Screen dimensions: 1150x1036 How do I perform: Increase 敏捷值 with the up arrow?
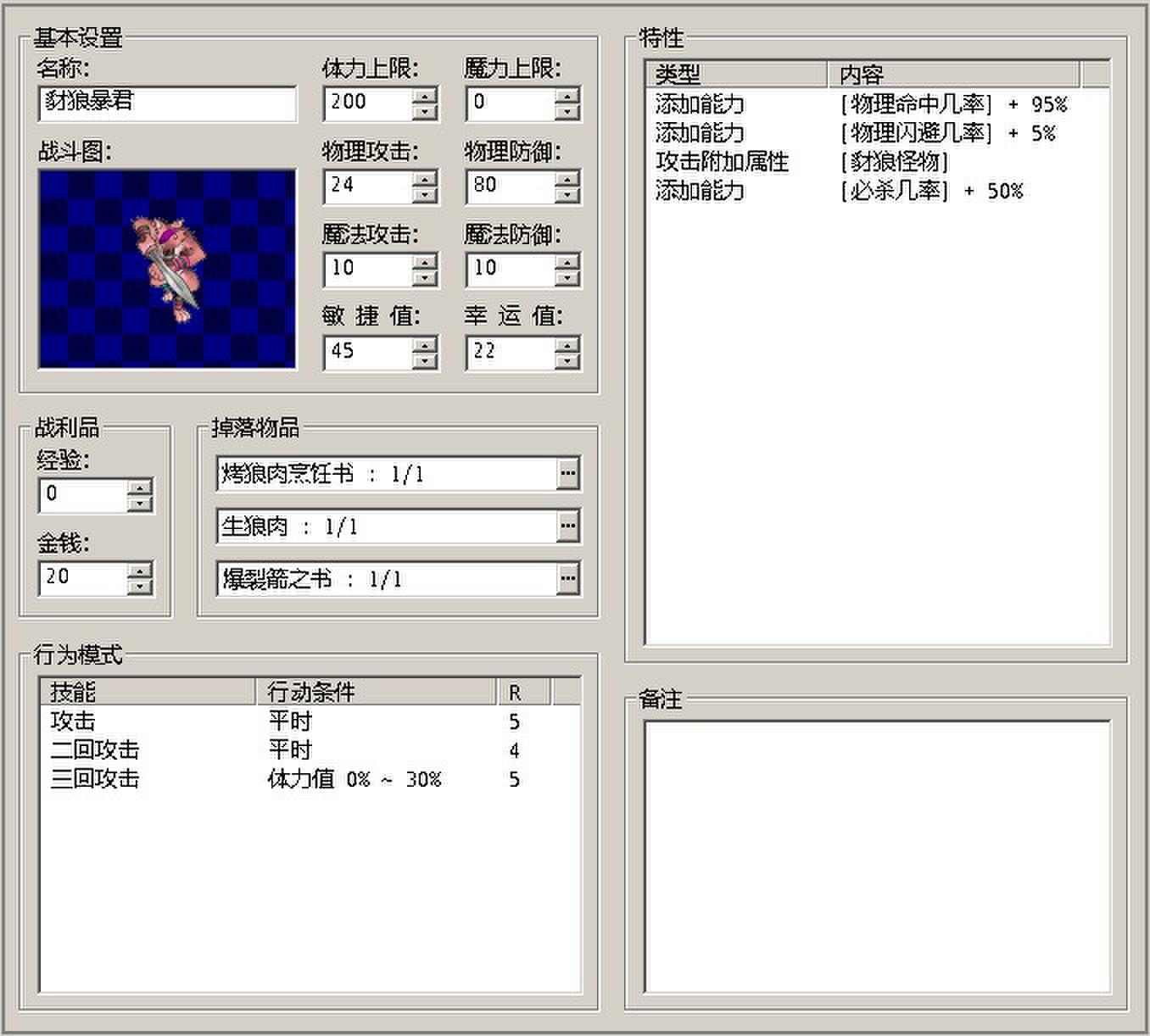(425, 344)
